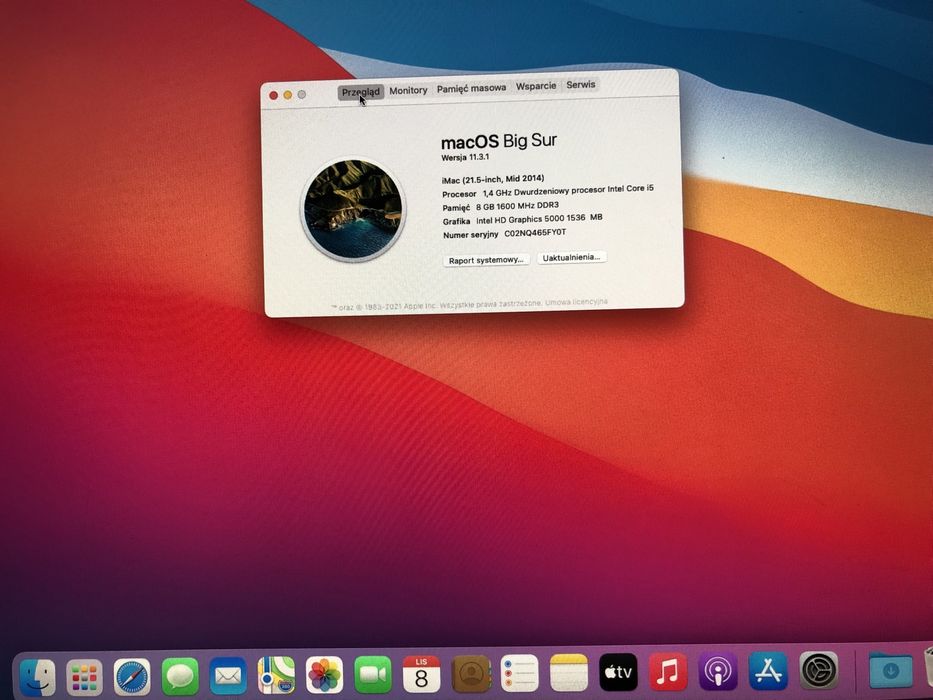Open Launchpad in the Dock
Image resolution: width=933 pixels, height=700 pixels.
coord(84,677)
